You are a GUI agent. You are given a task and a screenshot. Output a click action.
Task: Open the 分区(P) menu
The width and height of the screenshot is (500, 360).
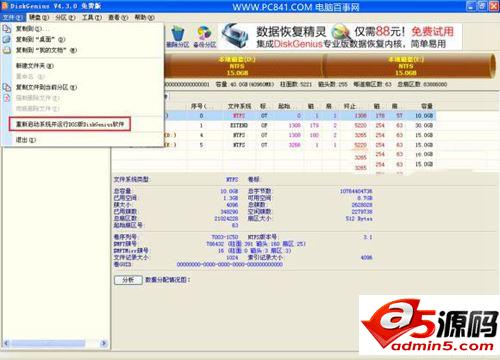pos(65,17)
